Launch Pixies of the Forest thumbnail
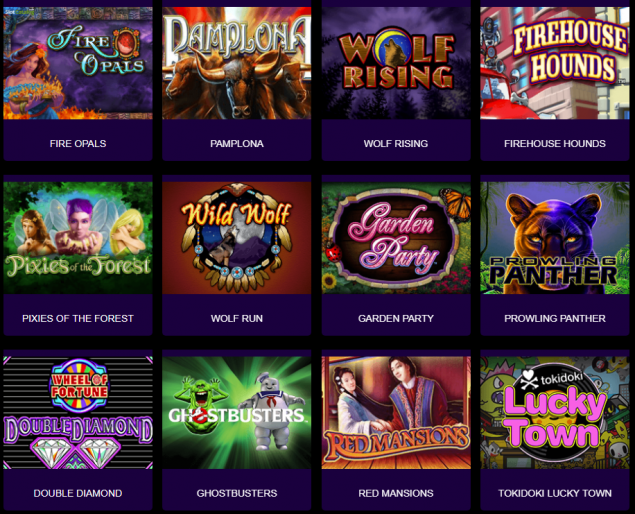 click(78, 238)
